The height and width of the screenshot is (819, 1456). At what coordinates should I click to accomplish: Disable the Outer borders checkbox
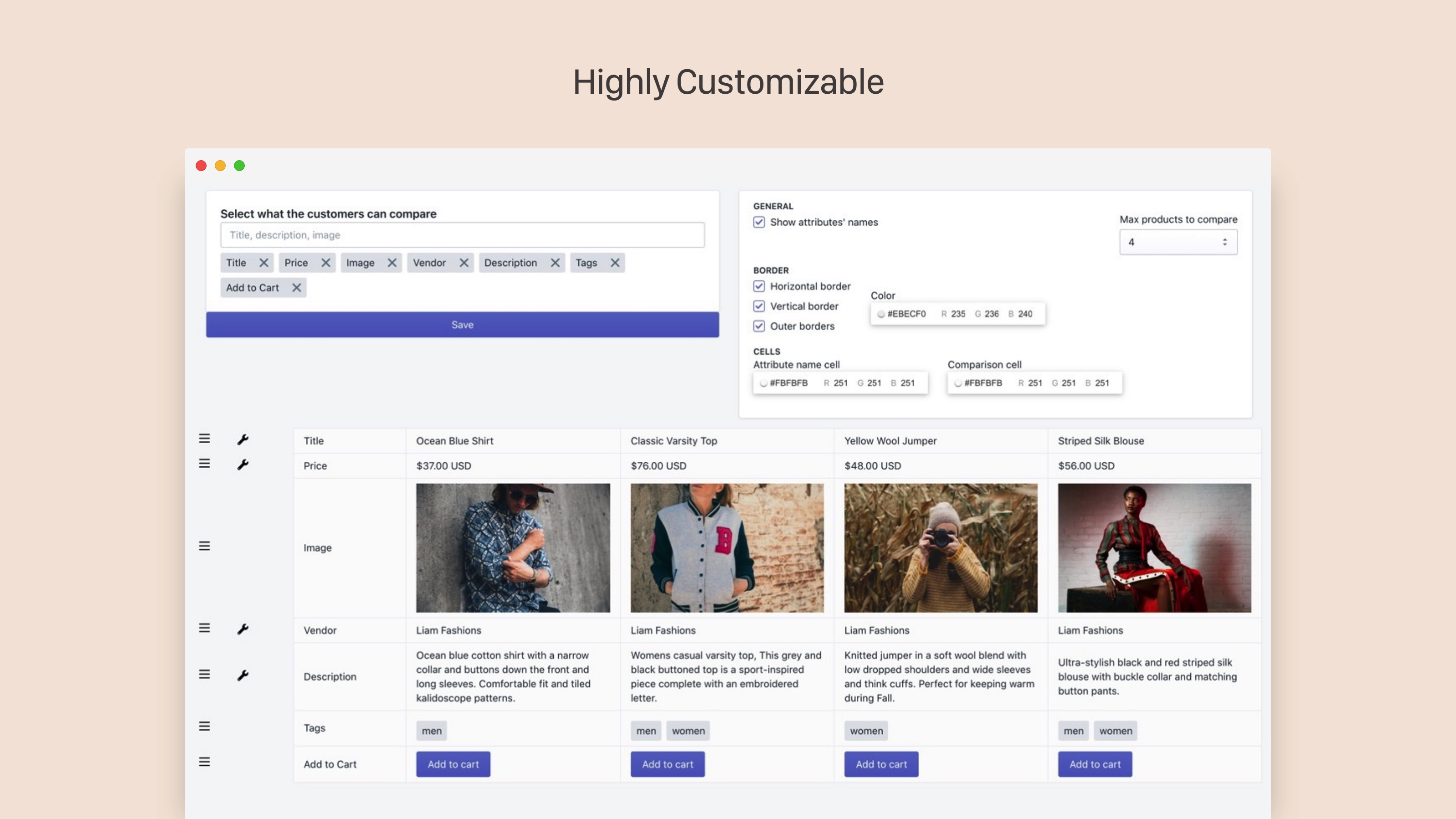tap(758, 326)
